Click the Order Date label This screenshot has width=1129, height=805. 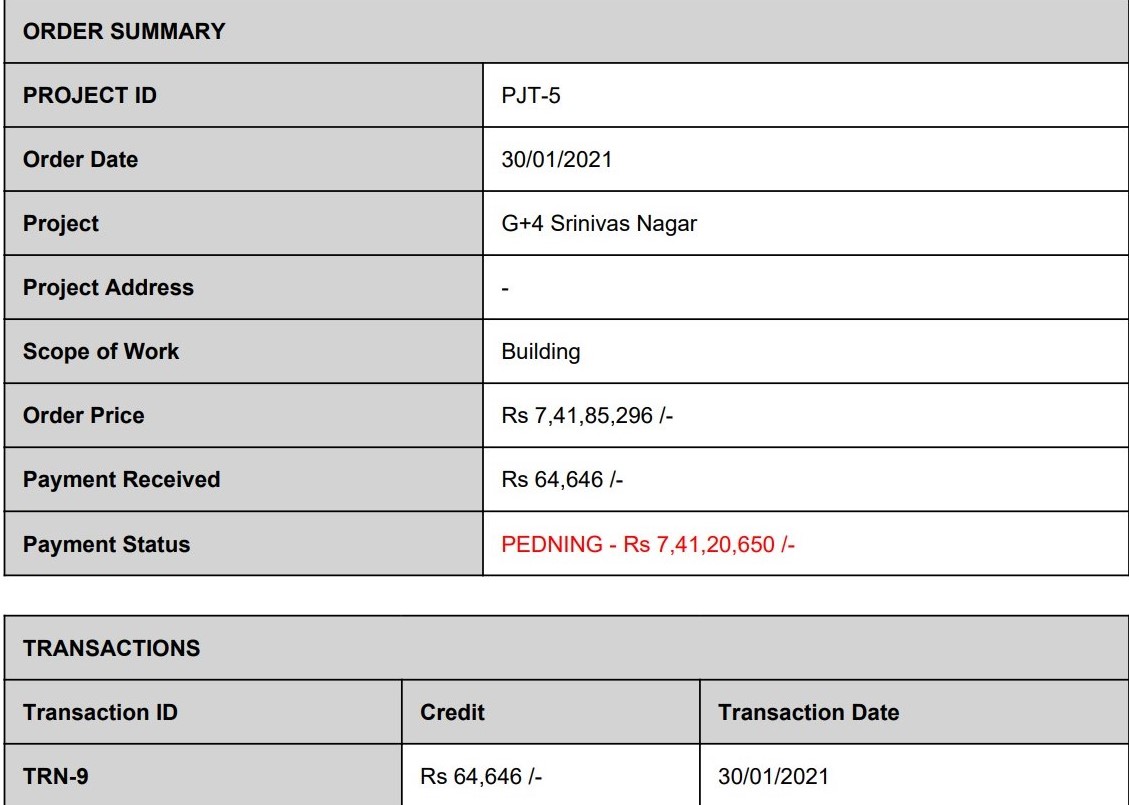pyautogui.click(x=81, y=159)
